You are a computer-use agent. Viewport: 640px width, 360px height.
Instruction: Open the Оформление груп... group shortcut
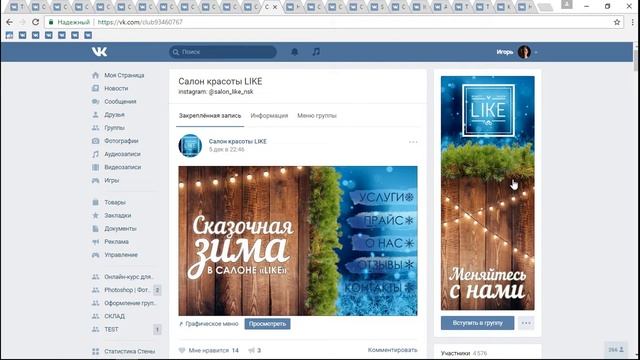(x=131, y=303)
